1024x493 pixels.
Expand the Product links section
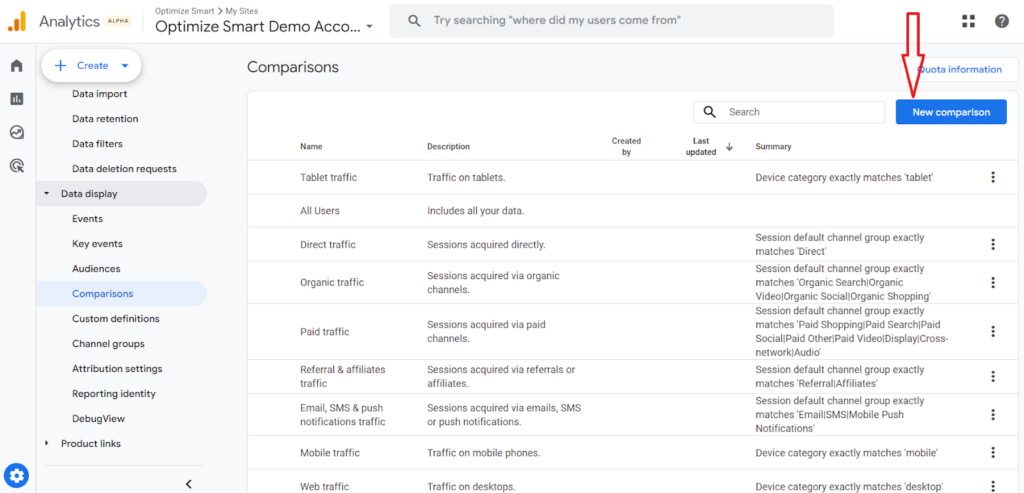click(x=46, y=443)
